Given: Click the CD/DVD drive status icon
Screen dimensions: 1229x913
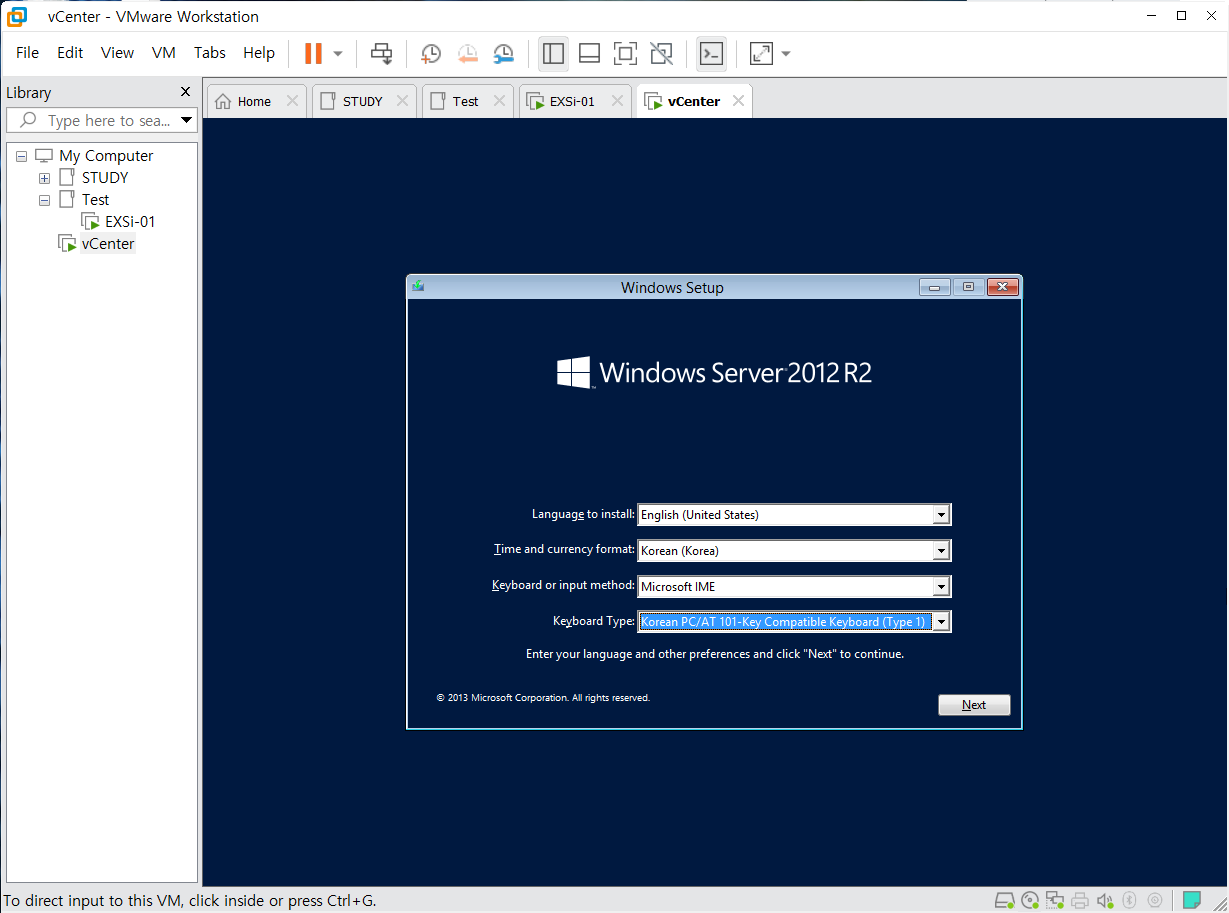Looking at the screenshot, I should coord(1030,900).
